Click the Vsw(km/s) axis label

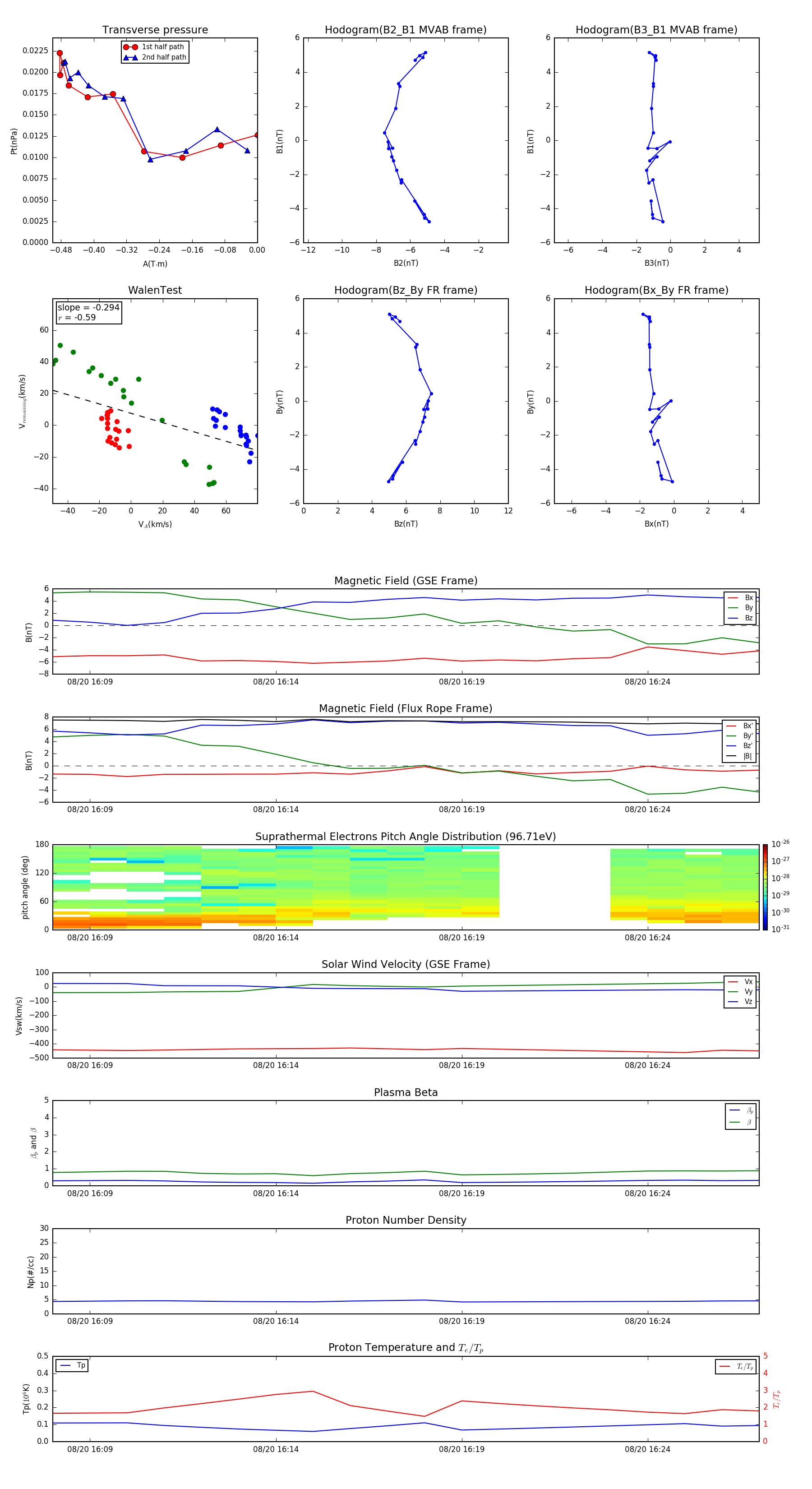[18, 1016]
